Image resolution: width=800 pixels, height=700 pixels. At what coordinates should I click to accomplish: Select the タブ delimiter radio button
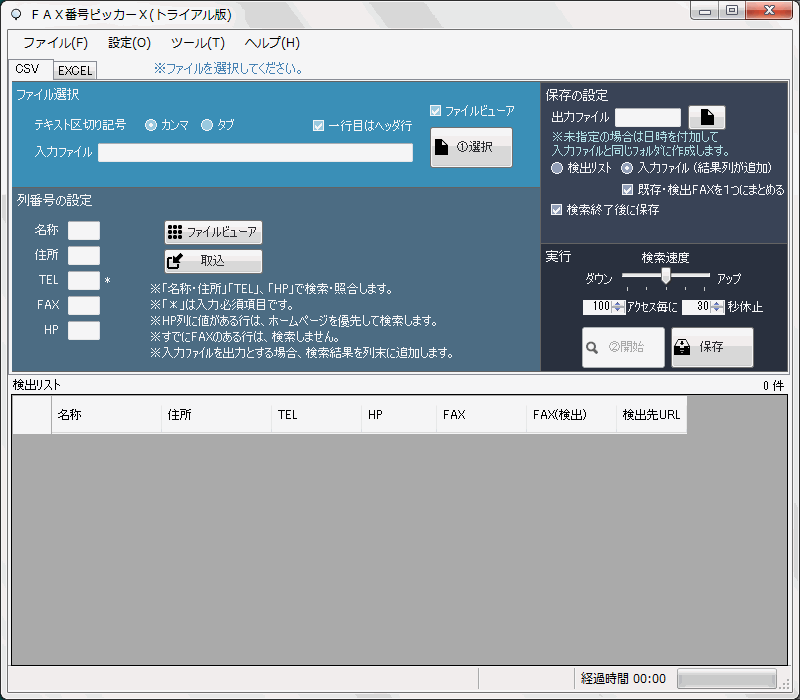[208, 125]
